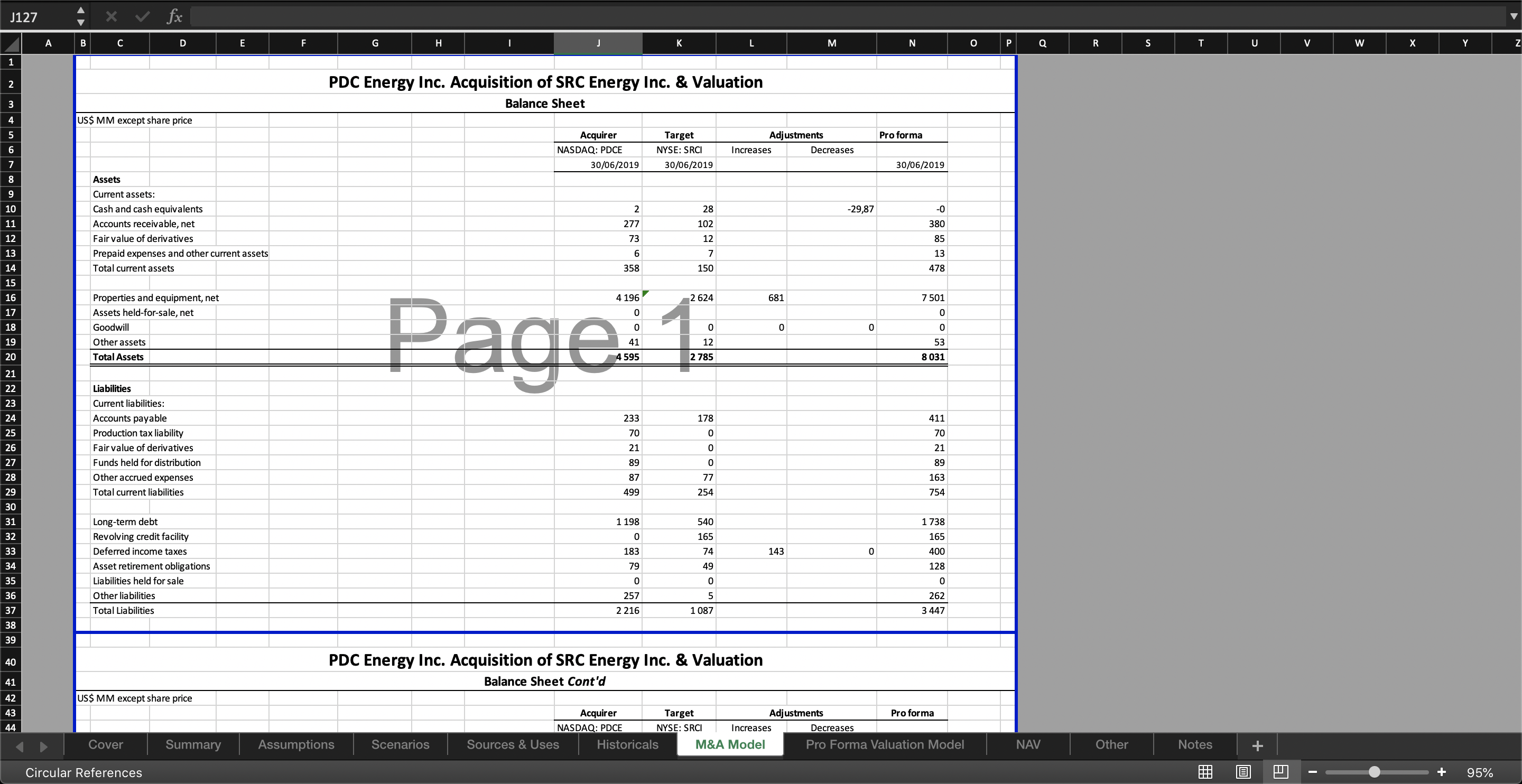Open the Scenarios sheet tab
1522x784 pixels.
[x=401, y=744]
